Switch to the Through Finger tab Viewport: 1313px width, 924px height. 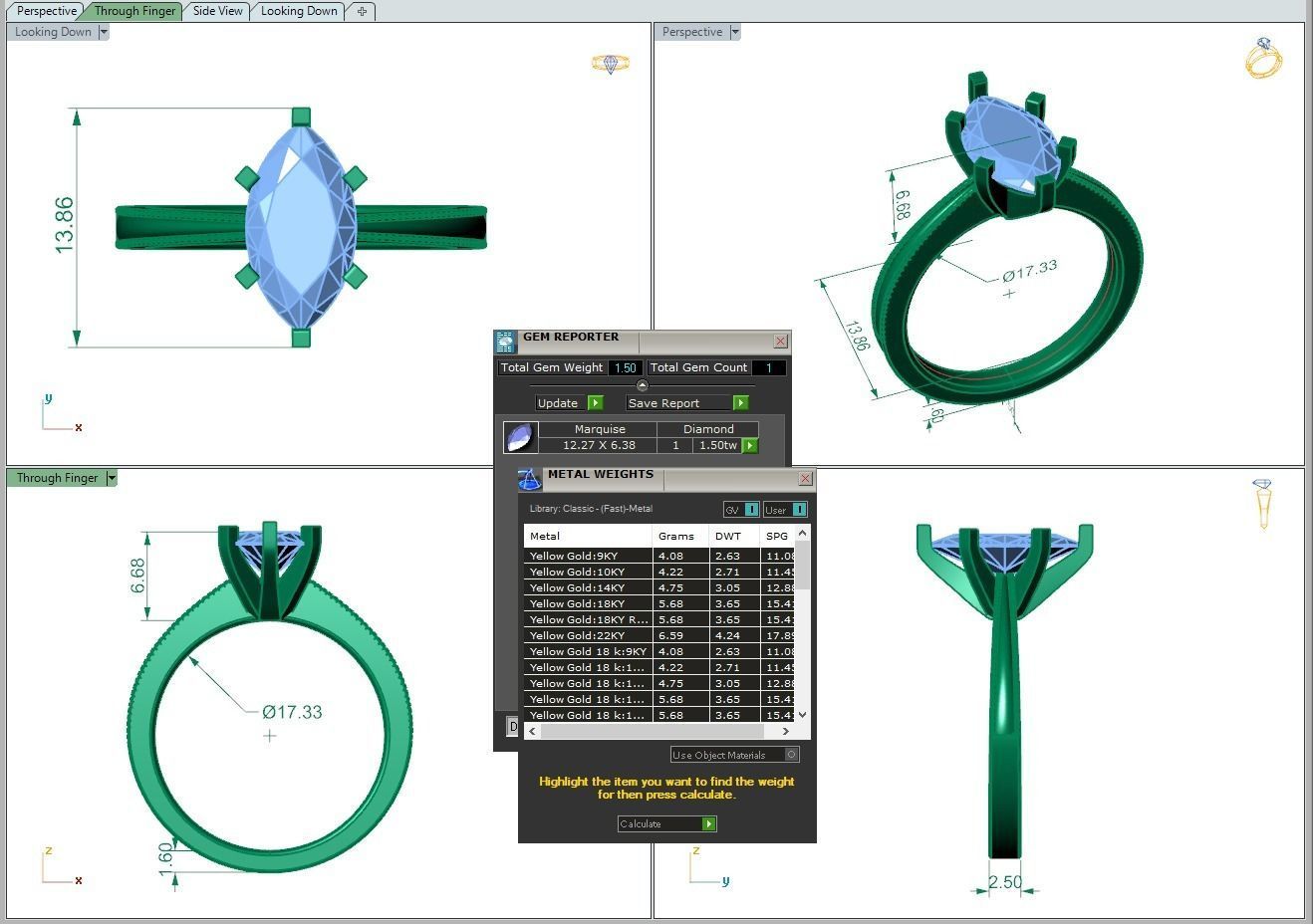coord(134,11)
